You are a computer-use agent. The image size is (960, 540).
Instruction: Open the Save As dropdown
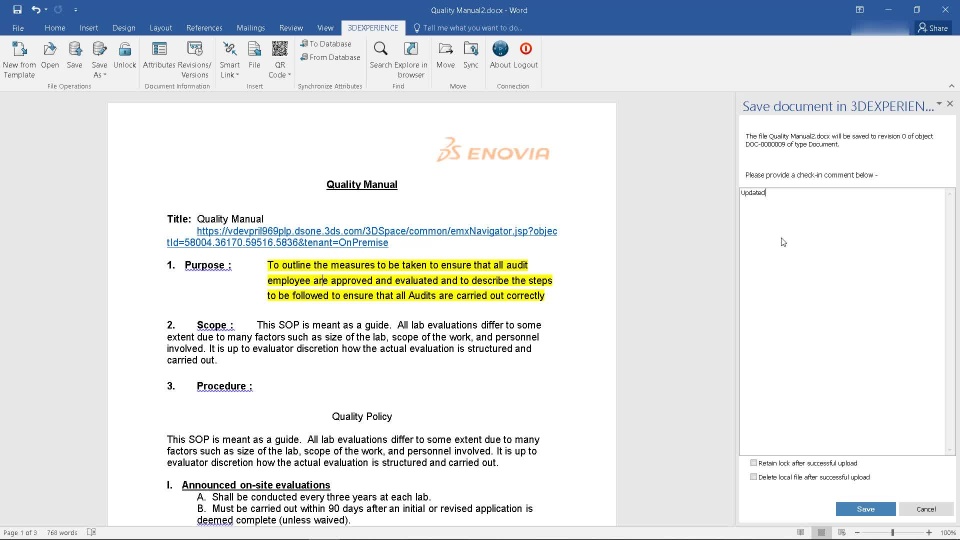point(99,59)
